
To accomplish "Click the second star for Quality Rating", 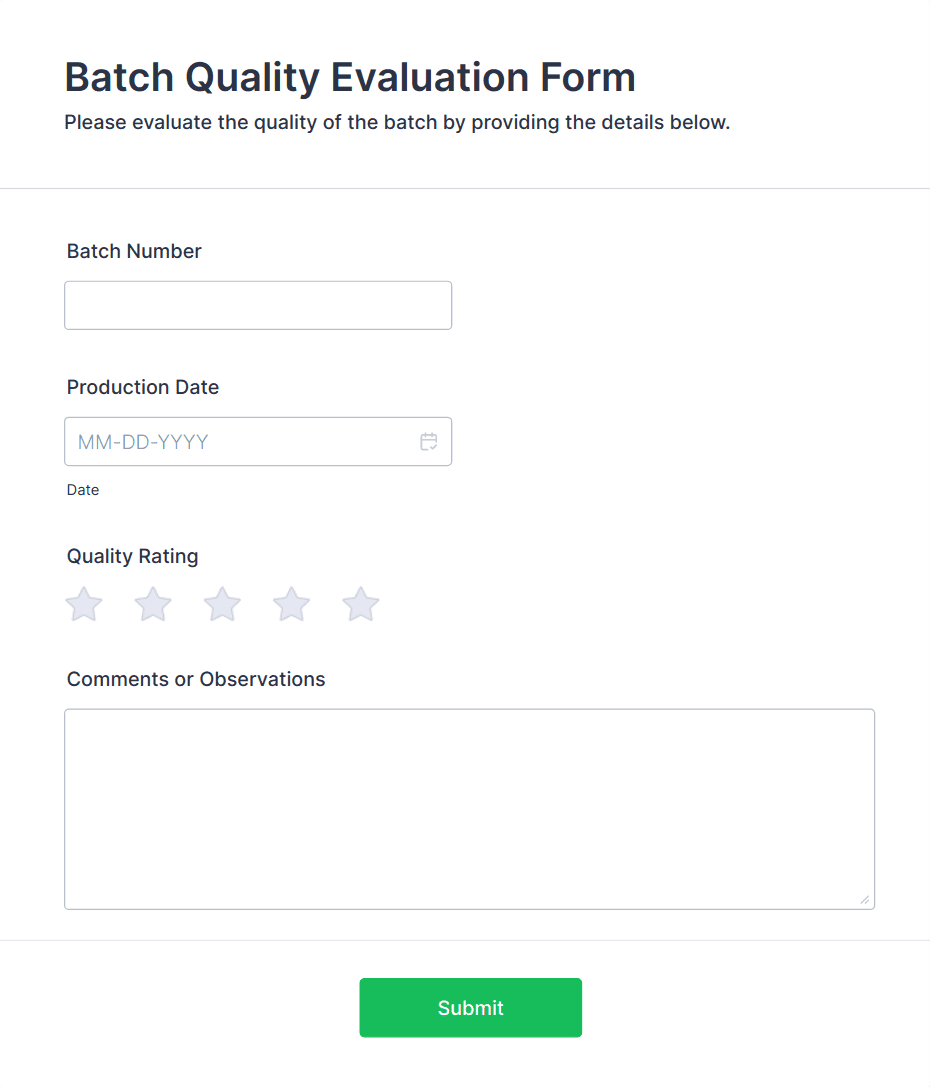I will pos(152,604).
